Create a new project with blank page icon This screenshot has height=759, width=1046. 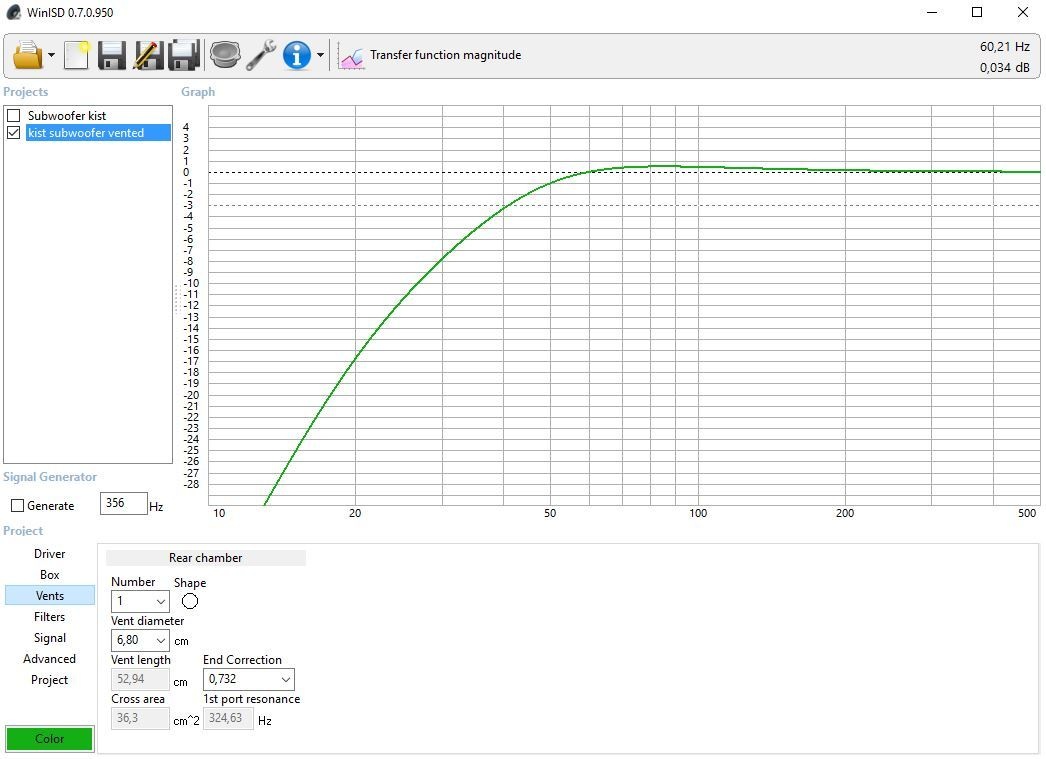click(x=77, y=55)
